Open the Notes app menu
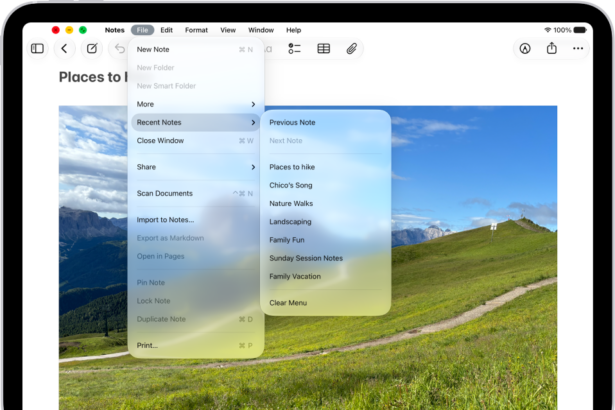 [115, 30]
